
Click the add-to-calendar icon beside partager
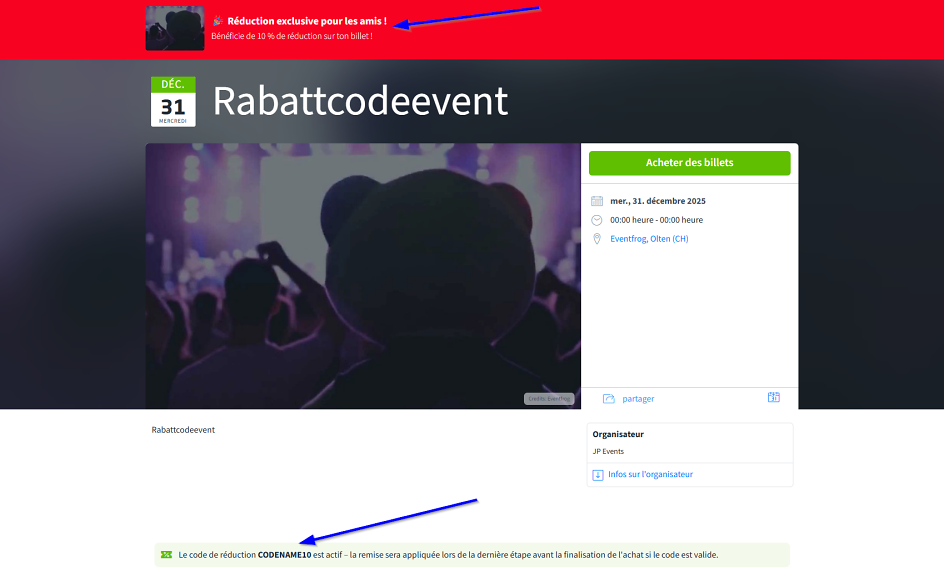[x=773, y=397]
